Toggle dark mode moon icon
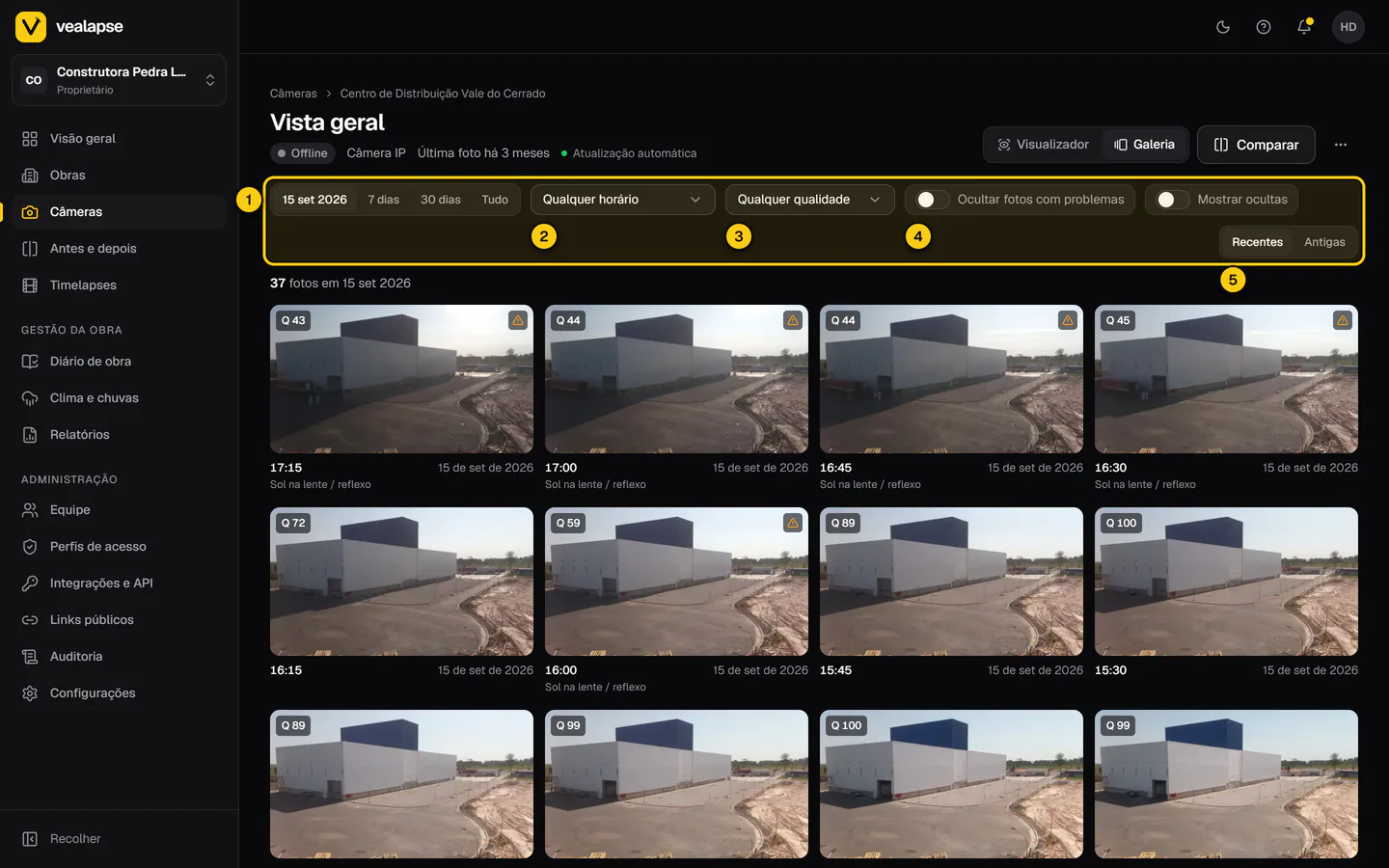 point(1223,27)
